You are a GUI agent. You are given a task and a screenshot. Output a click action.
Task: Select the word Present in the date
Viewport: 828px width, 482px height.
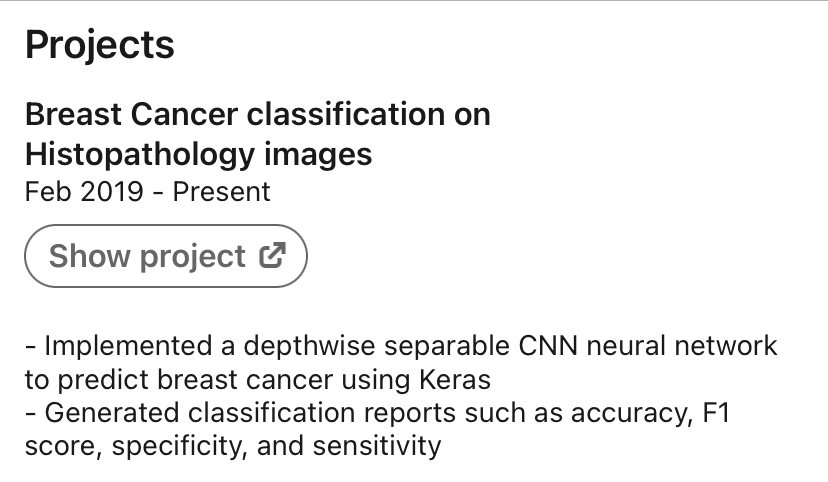click(222, 191)
